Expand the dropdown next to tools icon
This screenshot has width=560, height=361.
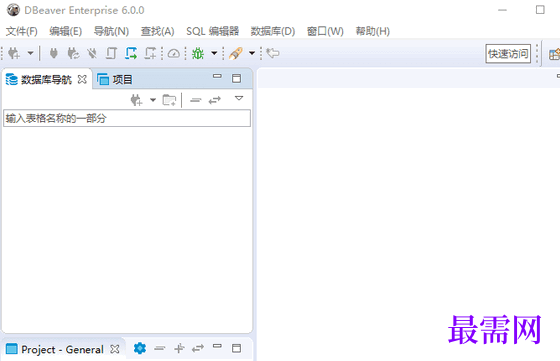pyautogui.click(x=252, y=53)
